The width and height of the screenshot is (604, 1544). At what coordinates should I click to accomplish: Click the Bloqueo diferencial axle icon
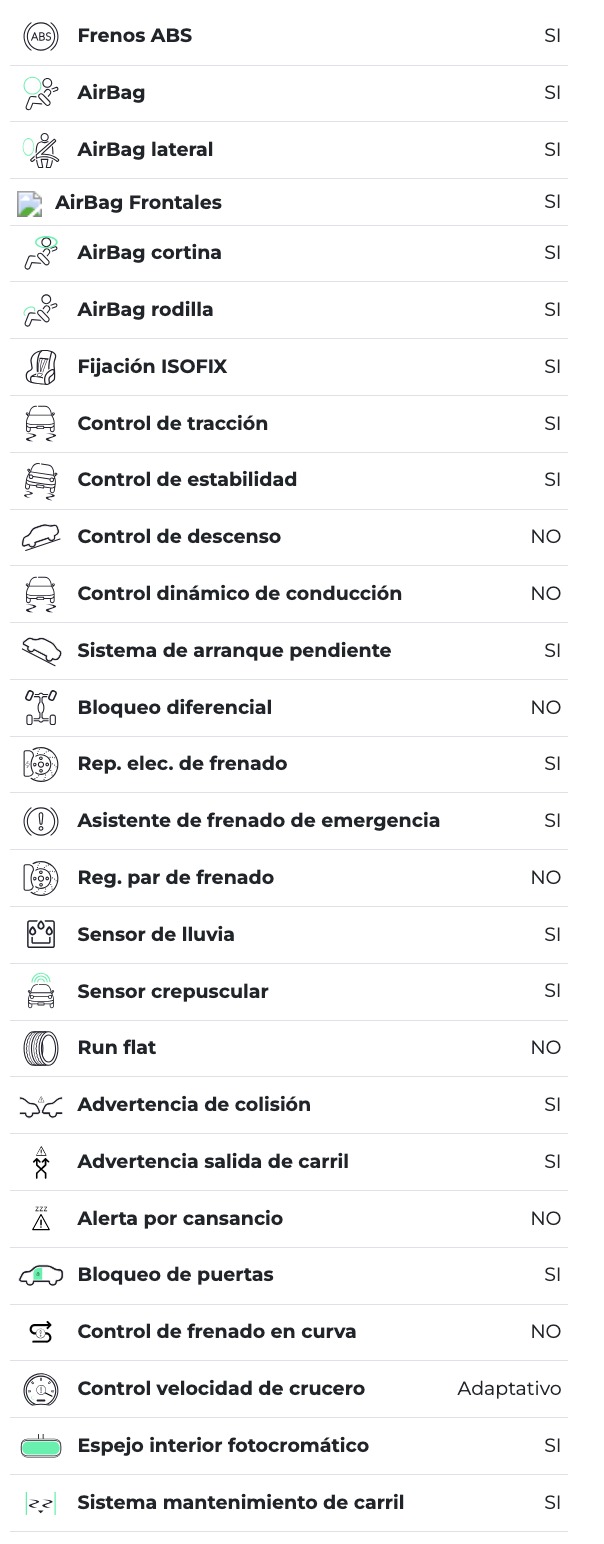40,707
